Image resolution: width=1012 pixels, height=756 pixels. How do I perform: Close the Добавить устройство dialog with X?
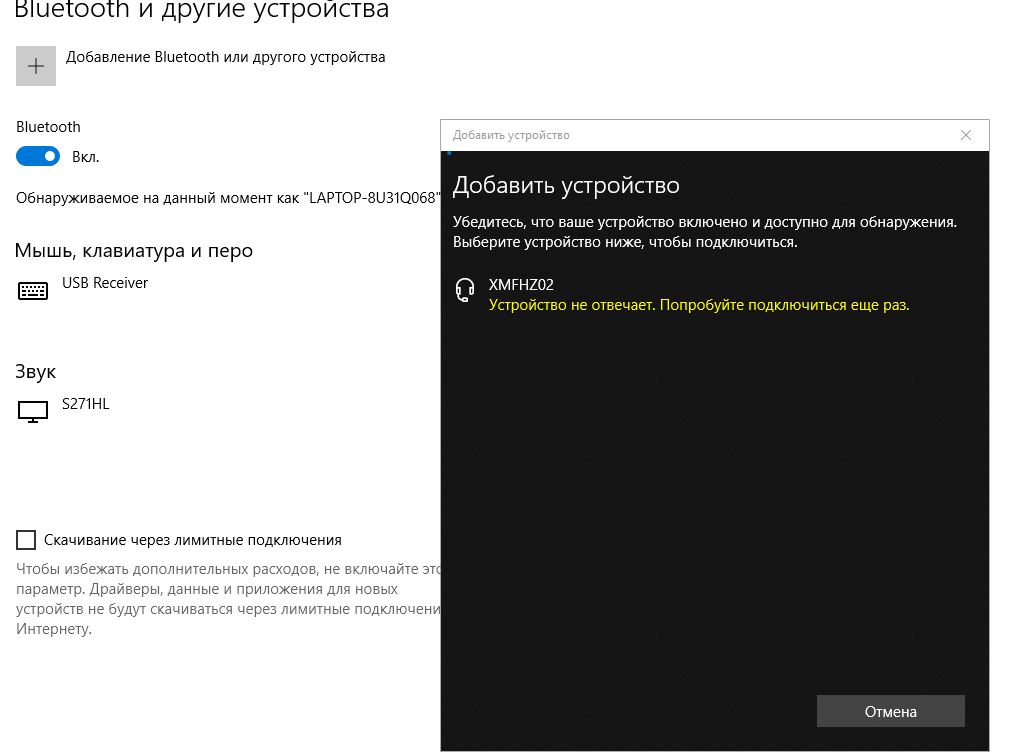point(965,135)
